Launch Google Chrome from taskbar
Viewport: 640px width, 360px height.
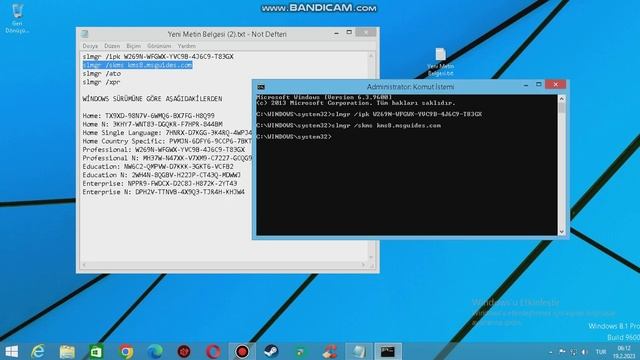point(126,351)
